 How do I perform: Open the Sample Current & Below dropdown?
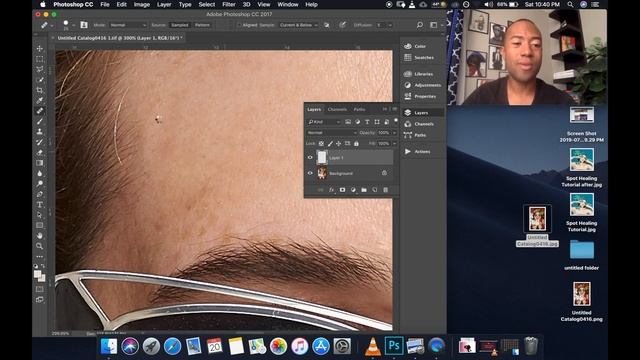(x=298, y=25)
